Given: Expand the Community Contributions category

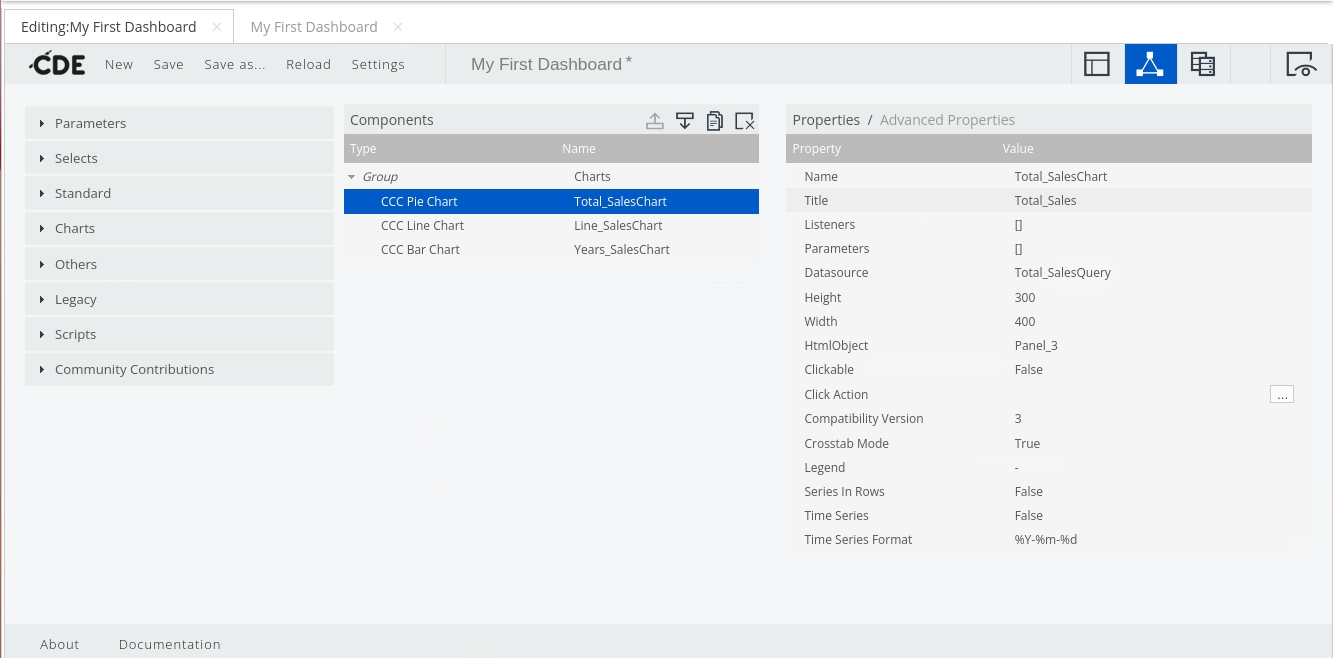Looking at the screenshot, I should [134, 369].
